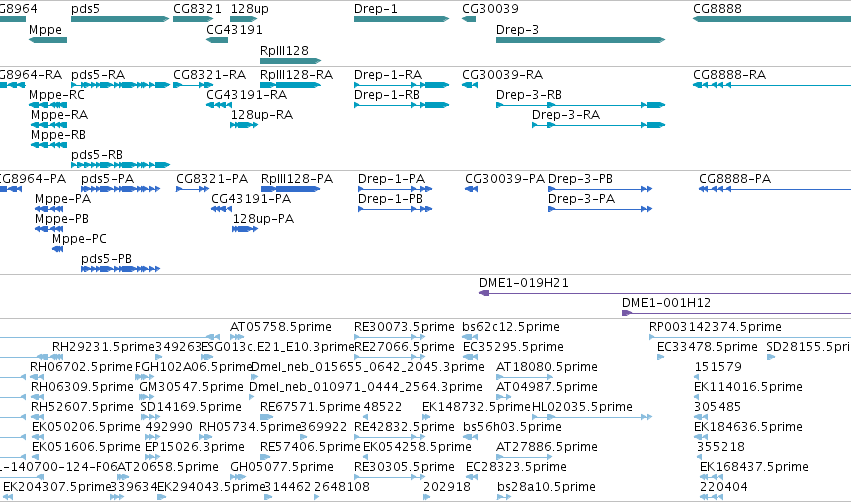Screen dimensions: 851x502
Task: Select protein Mppe-PC
Action: [x=58, y=250]
